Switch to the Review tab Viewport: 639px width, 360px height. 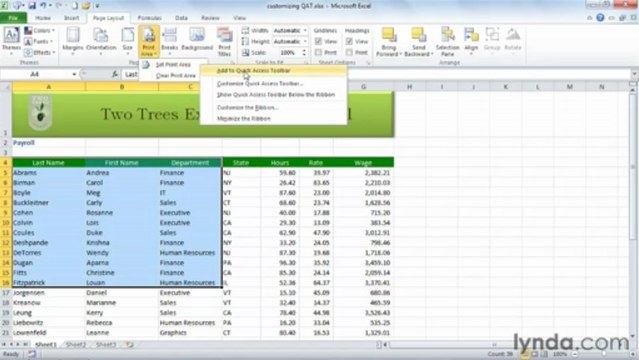210,18
